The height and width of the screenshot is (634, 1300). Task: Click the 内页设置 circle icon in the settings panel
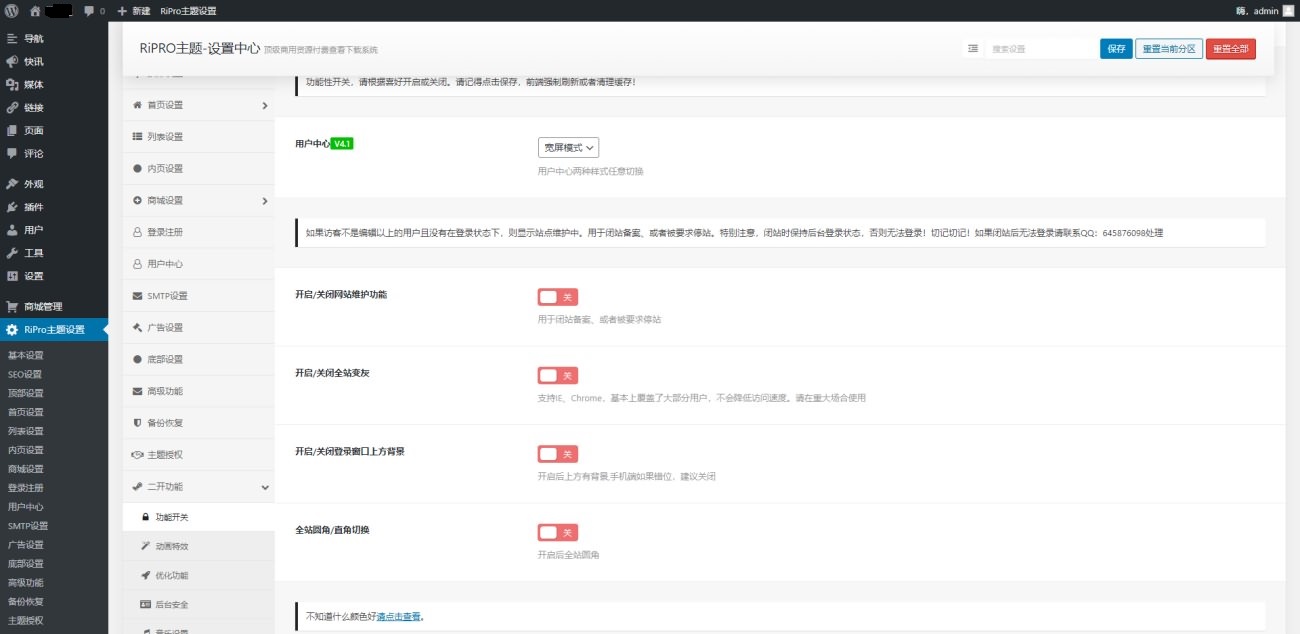[x=137, y=168]
